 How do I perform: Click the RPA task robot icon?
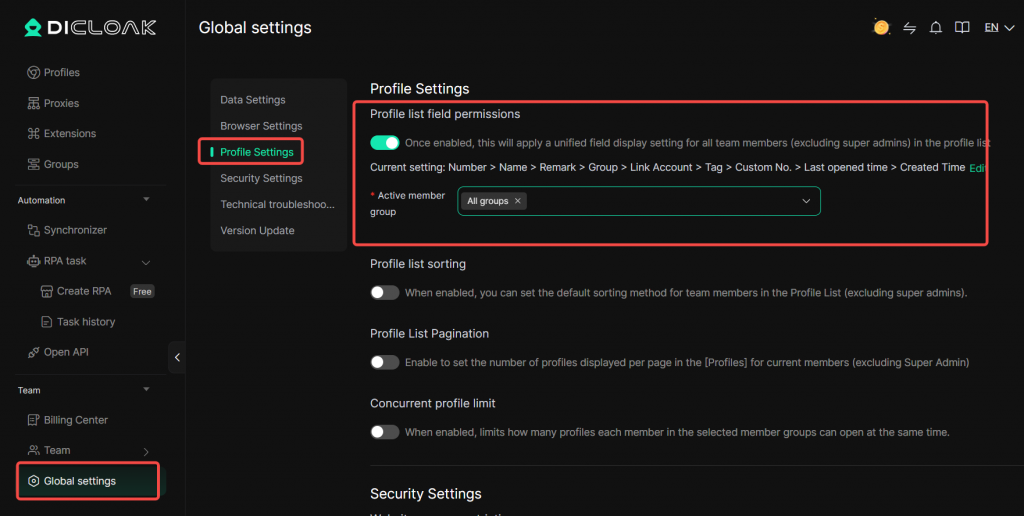33,261
